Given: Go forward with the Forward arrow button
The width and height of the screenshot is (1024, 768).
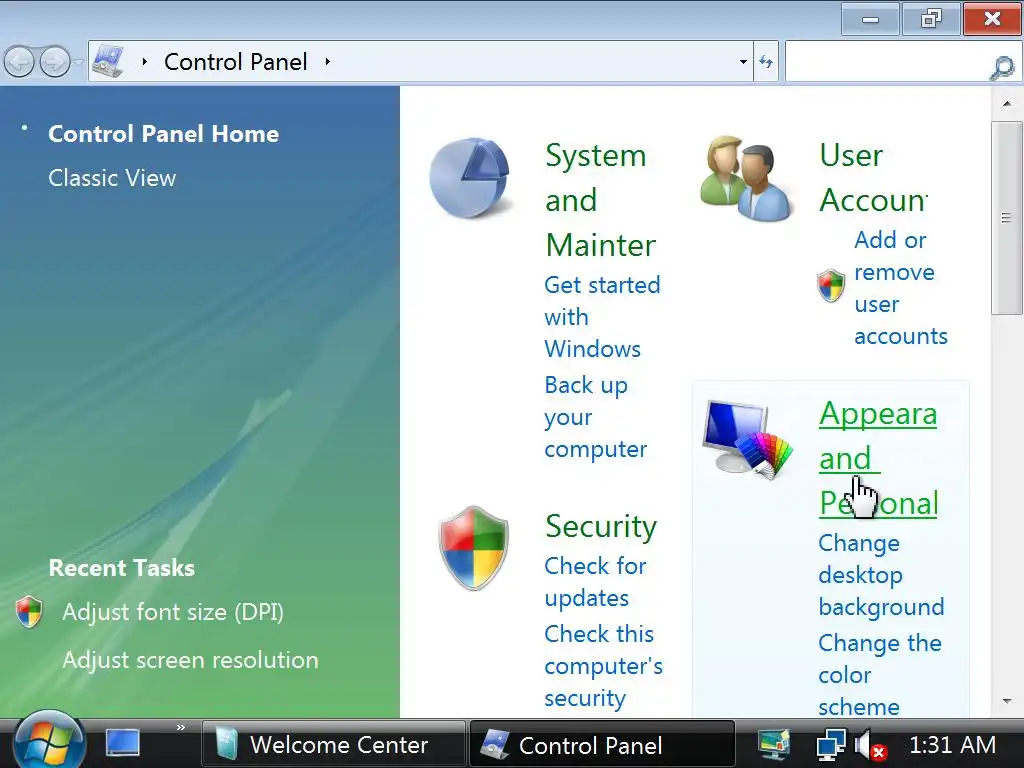Looking at the screenshot, I should coord(55,62).
